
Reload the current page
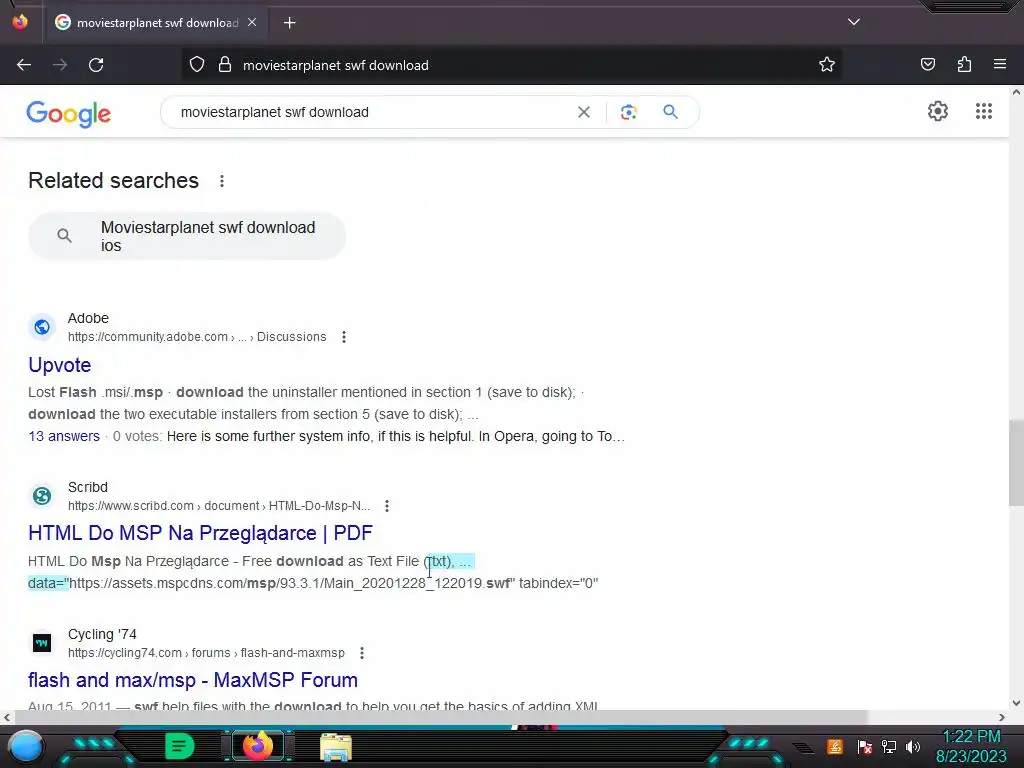tap(96, 65)
